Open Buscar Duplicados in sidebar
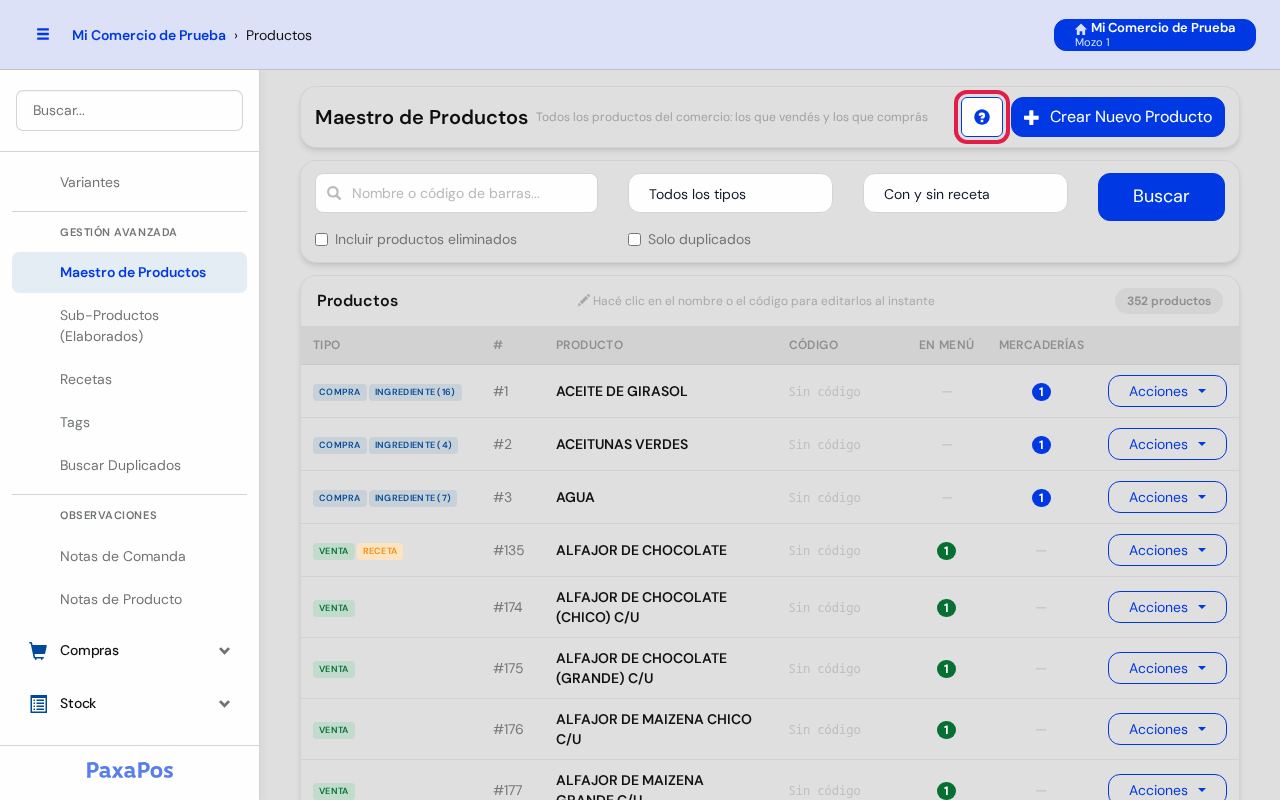1280x800 pixels. click(129, 465)
